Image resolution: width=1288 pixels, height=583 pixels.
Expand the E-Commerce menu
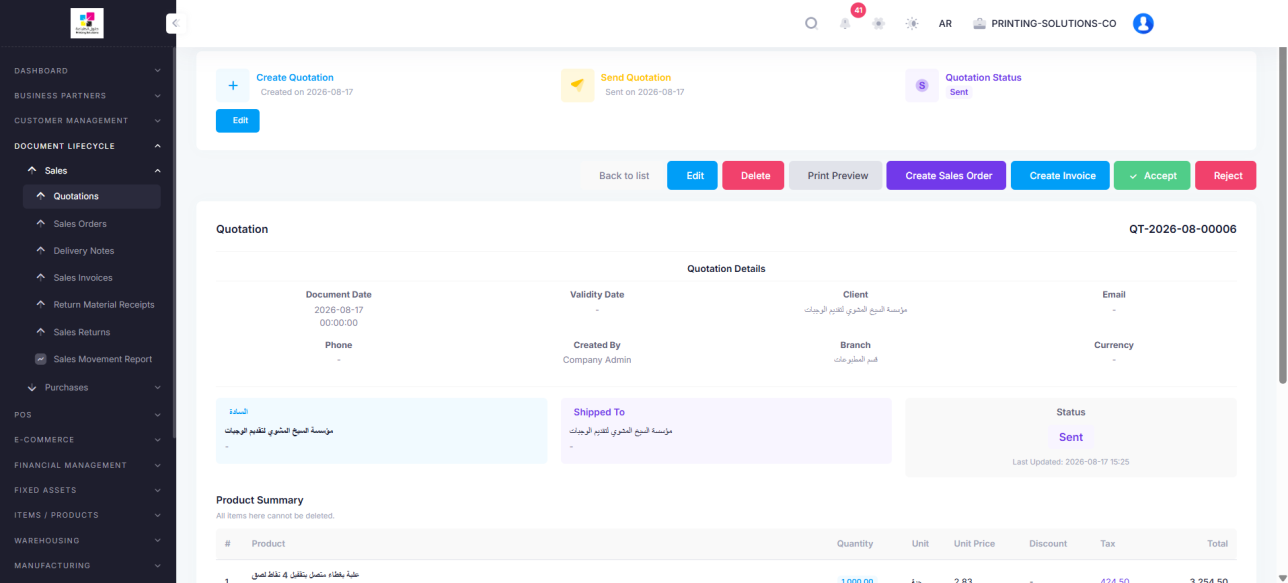[x=87, y=439]
